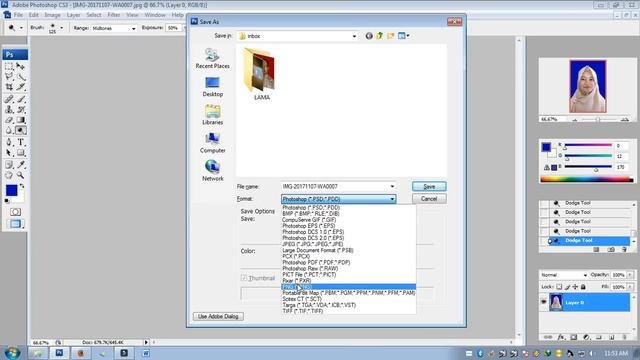
Task: Toggle lock position icon in Layers
Action: [x=575, y=287]
